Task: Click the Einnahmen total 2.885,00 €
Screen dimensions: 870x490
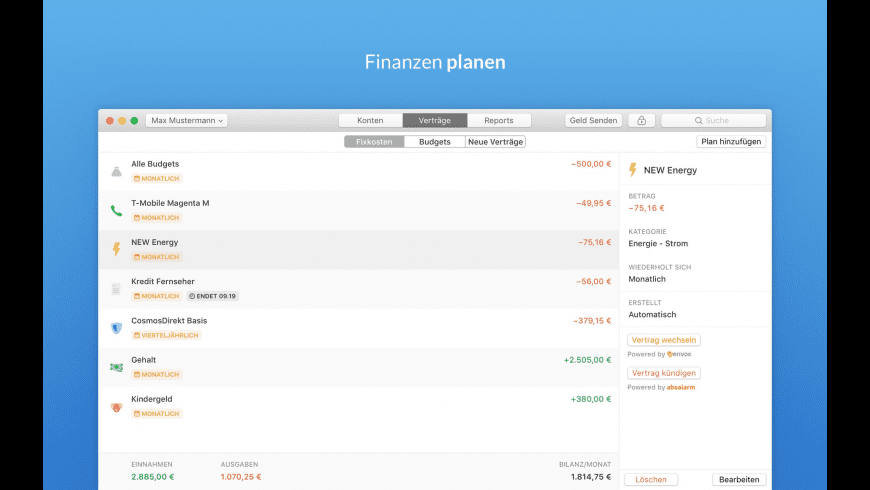Action: pos(153,477)
